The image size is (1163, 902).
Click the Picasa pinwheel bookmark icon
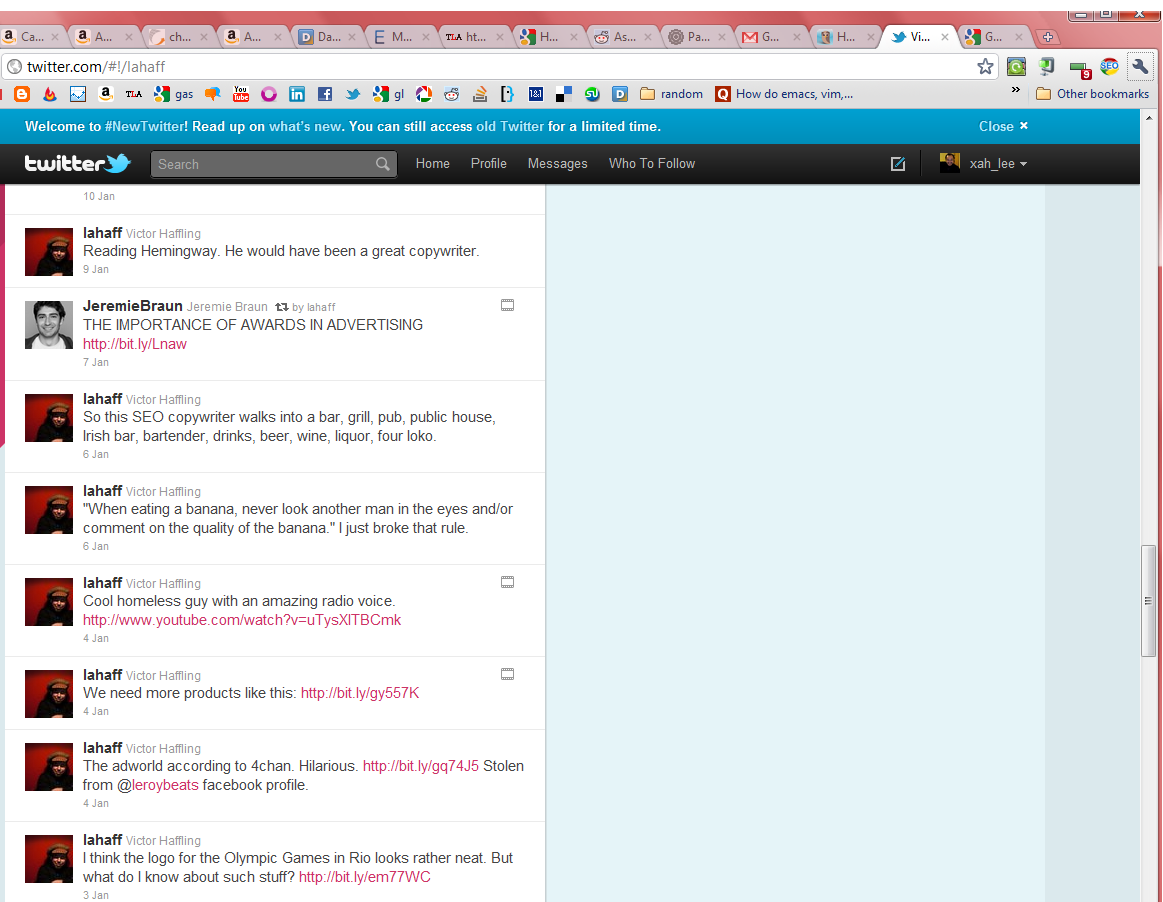tap(424, 94)
